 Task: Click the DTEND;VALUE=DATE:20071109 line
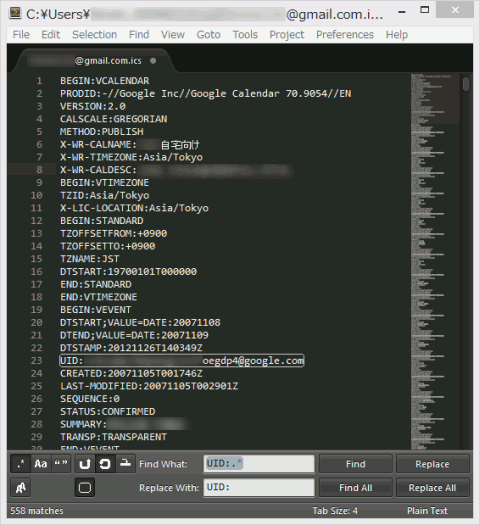134,335
